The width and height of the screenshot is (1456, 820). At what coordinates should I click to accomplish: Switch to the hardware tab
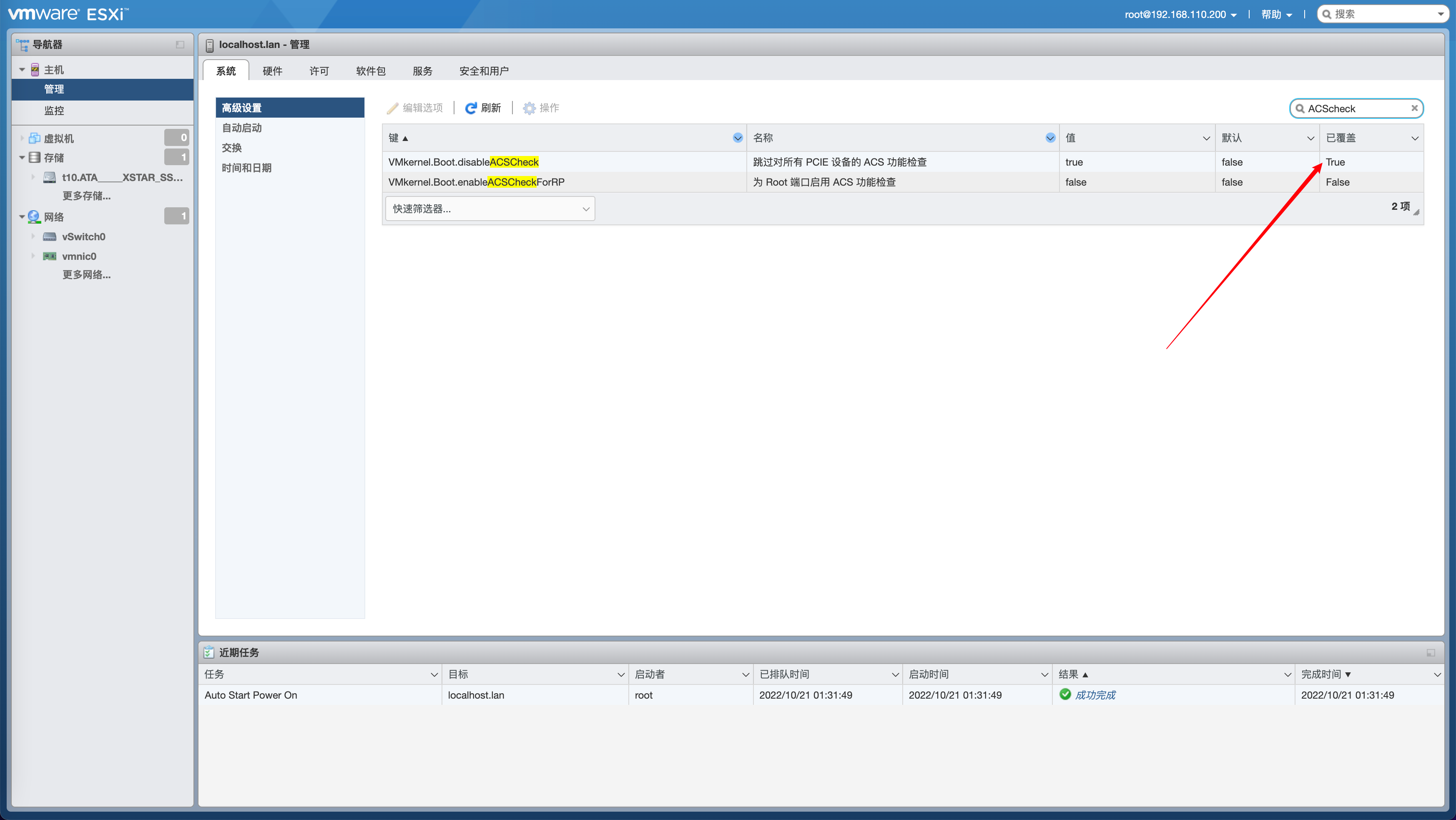272,70
